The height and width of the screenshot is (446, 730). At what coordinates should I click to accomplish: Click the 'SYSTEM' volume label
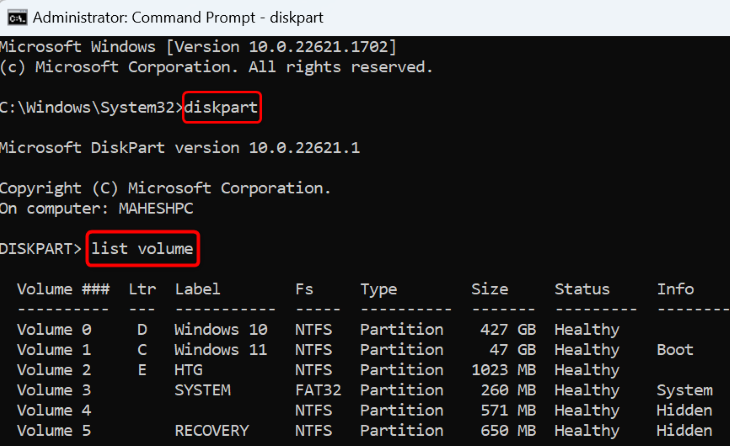pyautogui.click(x=202, y=390)
